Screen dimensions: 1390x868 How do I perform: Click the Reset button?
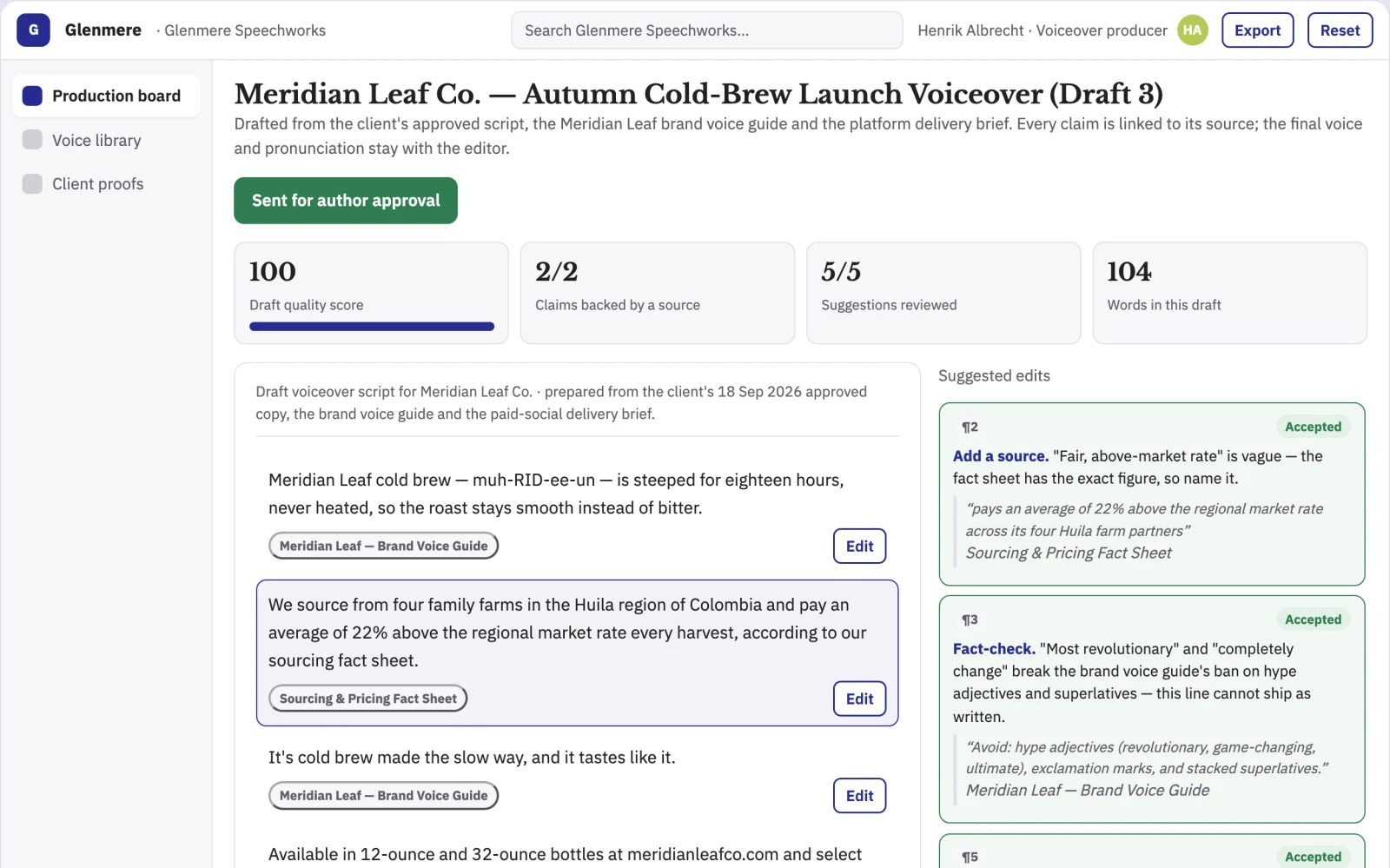point(1340,30)
